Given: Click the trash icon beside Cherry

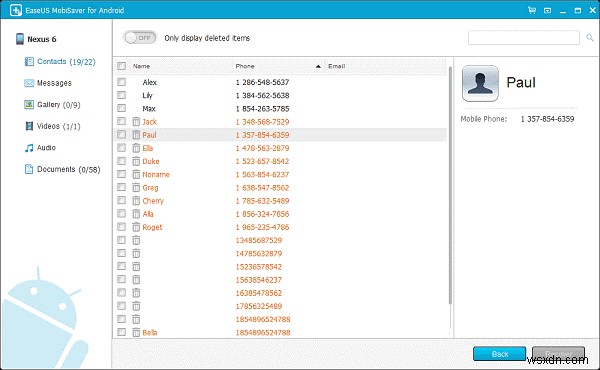Looking at the screenshot, I should click(136, 200).
